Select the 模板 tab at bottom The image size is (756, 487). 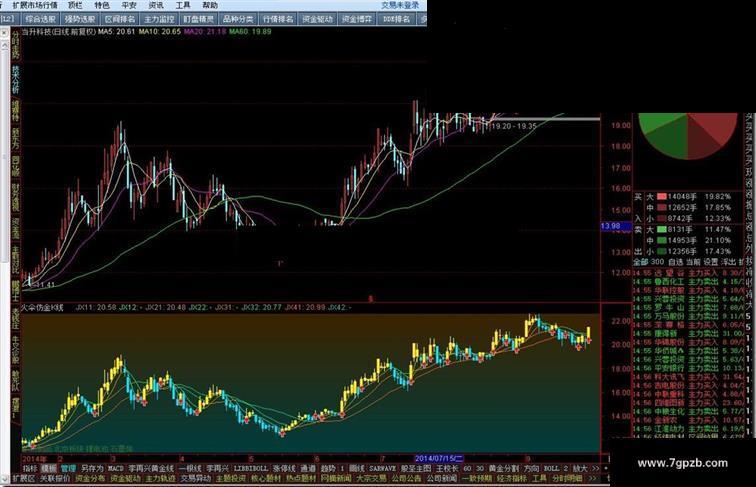[x=49, y=468]
